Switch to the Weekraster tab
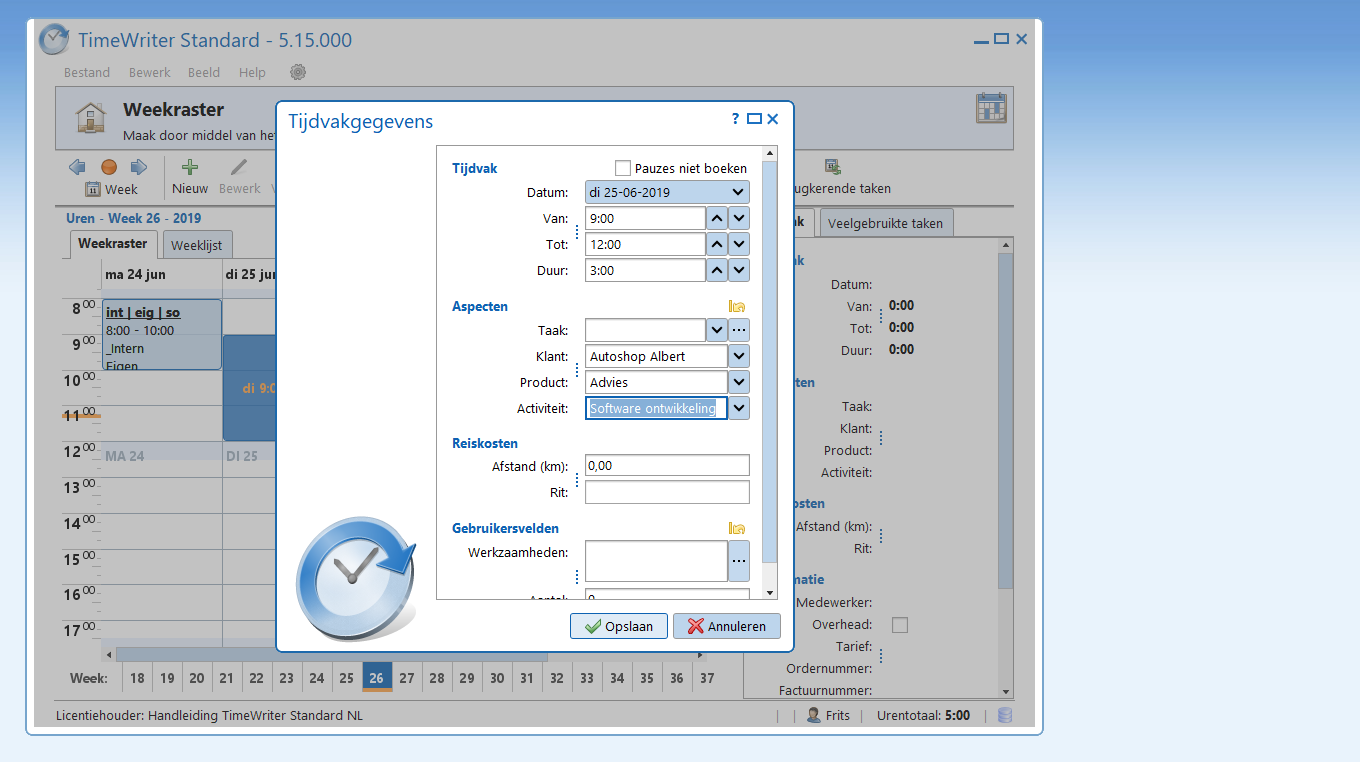This screenshot has width=1360, height=762. [113, 243]
